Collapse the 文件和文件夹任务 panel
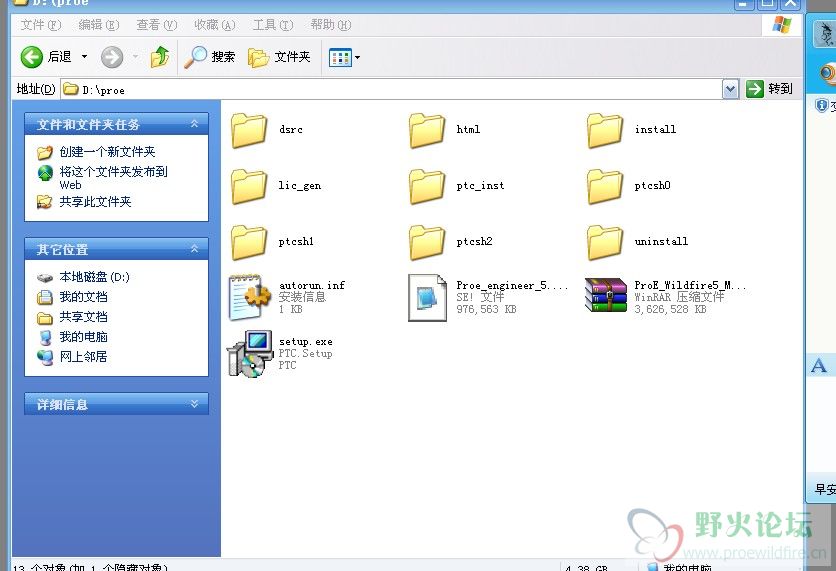 pos(195,124)
